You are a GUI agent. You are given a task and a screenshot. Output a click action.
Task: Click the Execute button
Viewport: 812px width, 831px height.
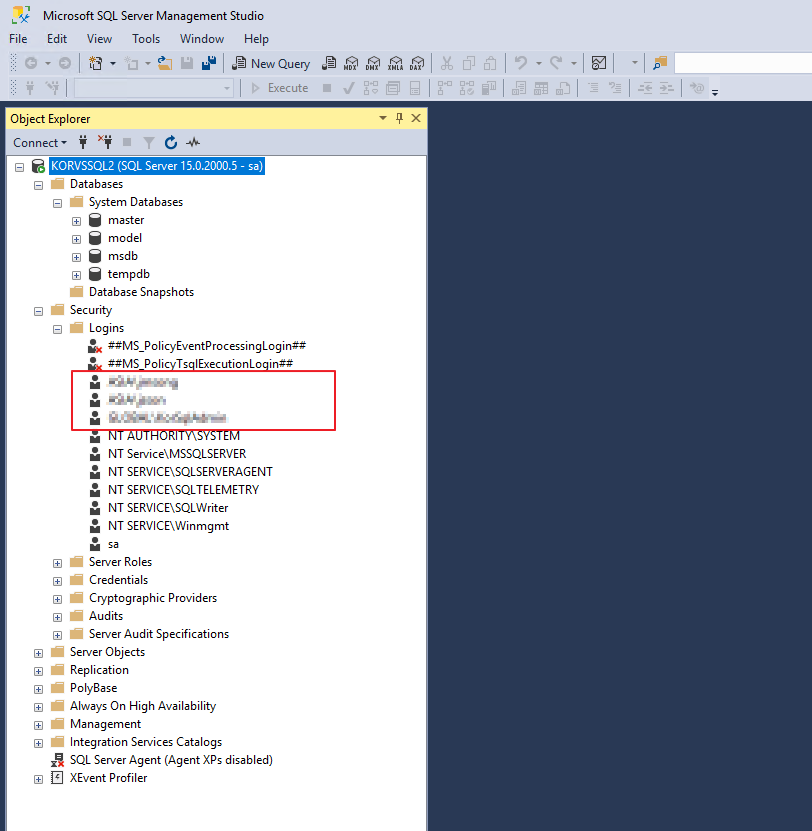279,88
